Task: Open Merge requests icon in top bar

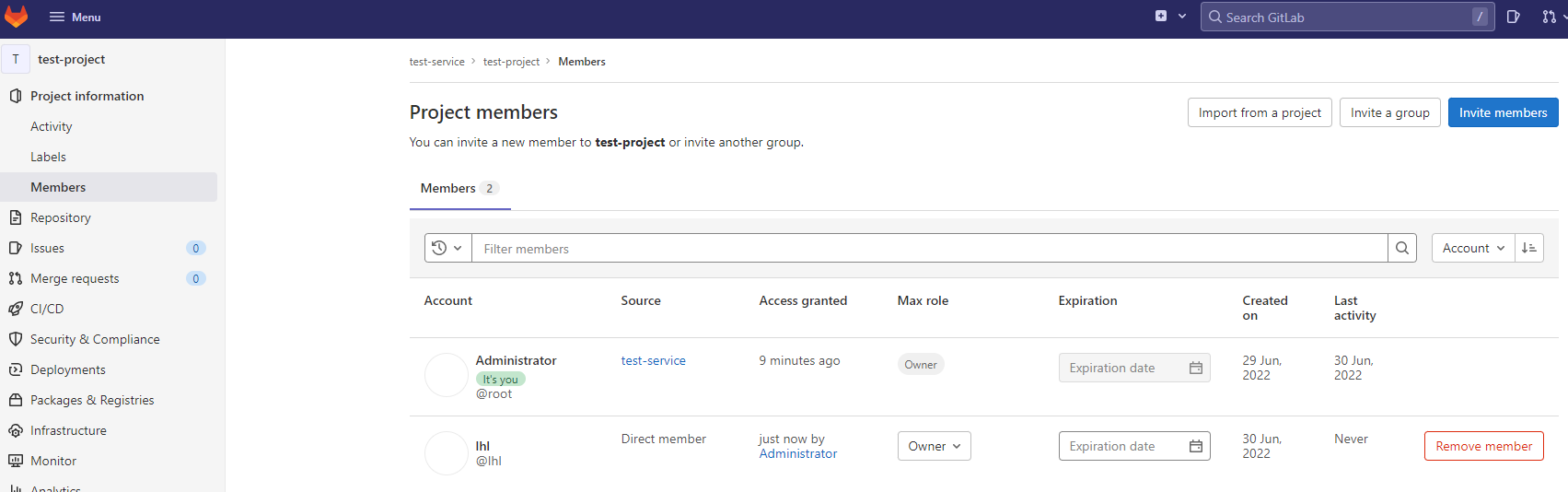Action: [1550, 17]
